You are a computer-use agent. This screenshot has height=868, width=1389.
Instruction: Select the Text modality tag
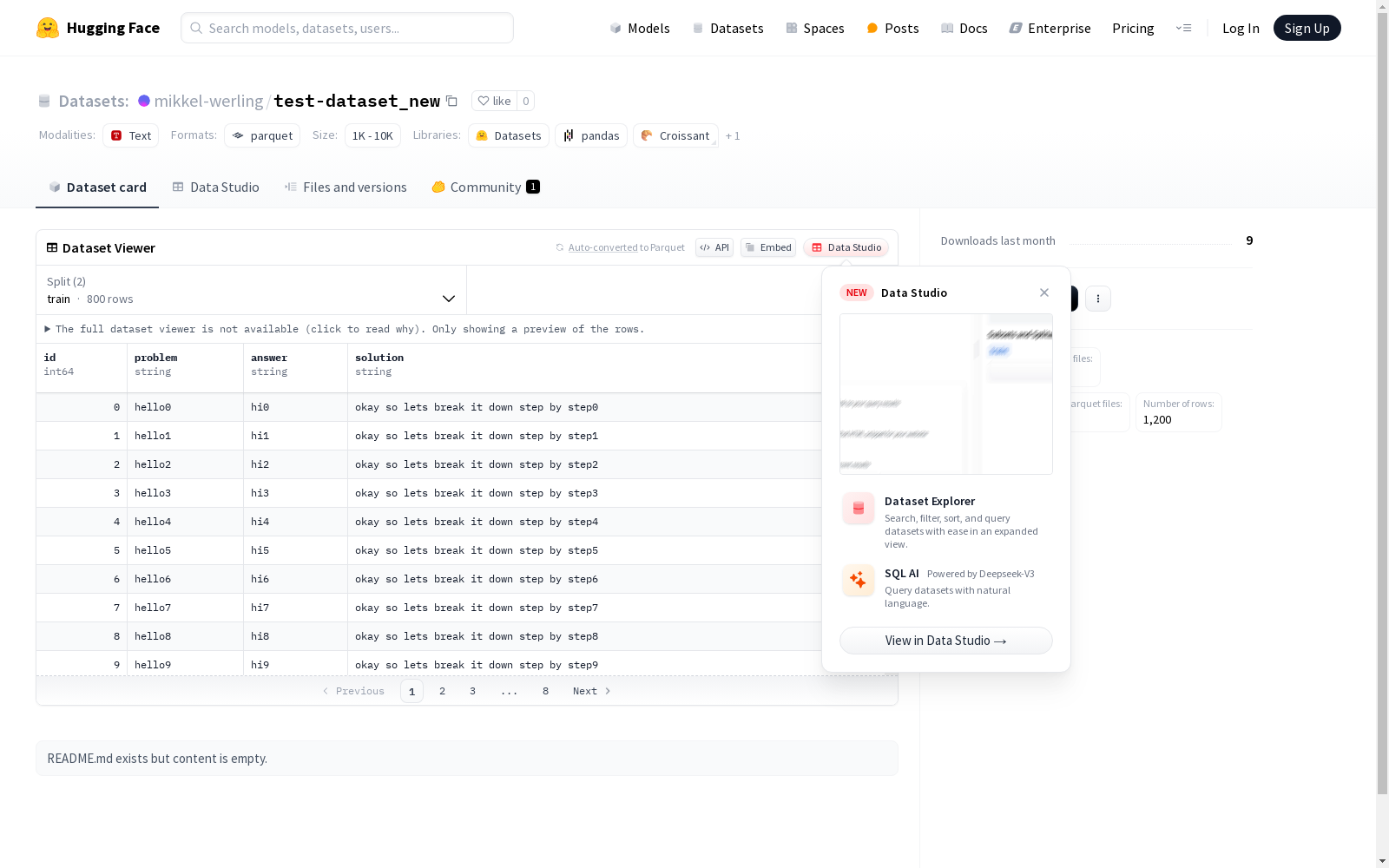click(131, 135)
